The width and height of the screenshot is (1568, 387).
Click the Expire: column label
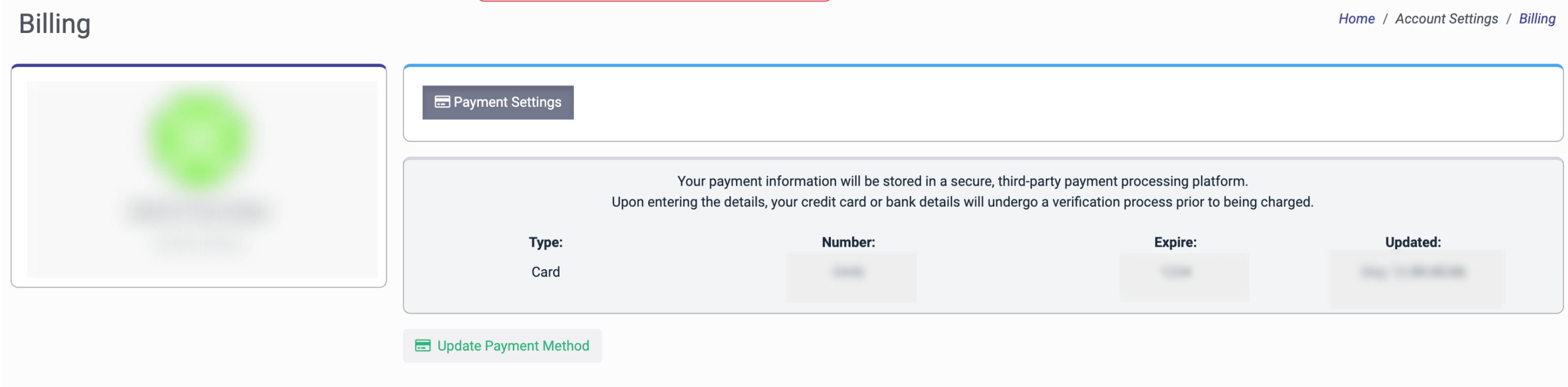tap(1175, 242)
